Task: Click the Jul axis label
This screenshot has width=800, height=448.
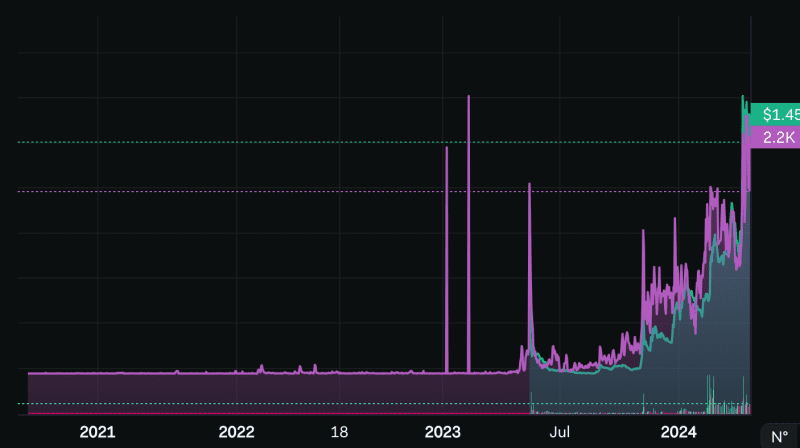Action: [x=559, y=432]
